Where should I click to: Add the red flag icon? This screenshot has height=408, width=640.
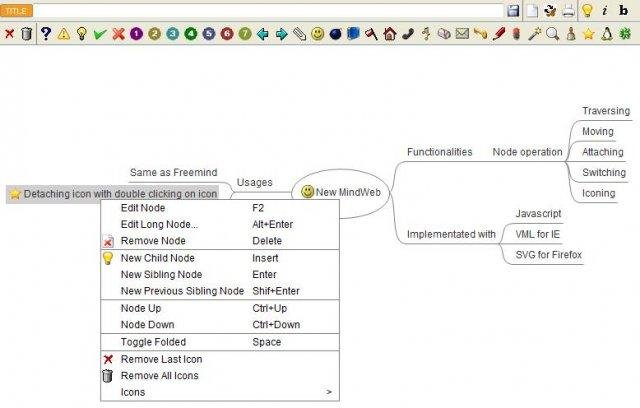tap(371, 33)
